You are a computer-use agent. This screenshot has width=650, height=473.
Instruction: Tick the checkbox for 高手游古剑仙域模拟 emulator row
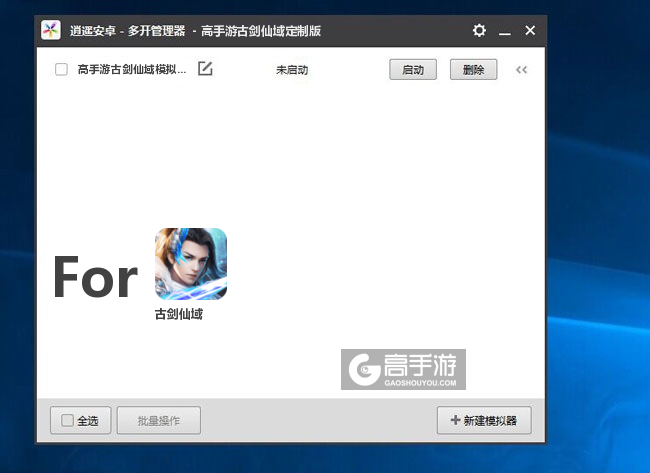61,69
